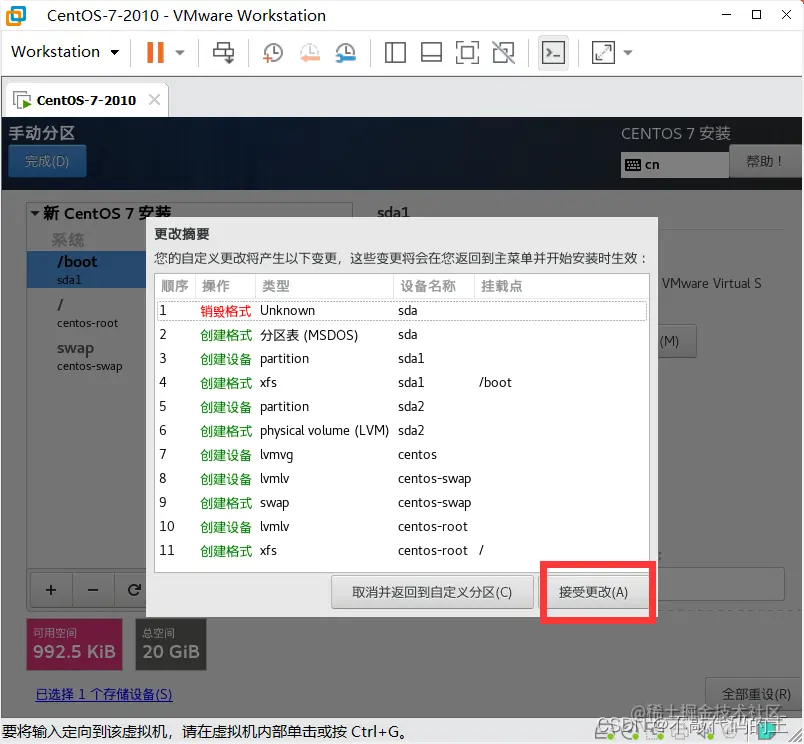Close the CentOS-7-2010 tab

(154, 99)
